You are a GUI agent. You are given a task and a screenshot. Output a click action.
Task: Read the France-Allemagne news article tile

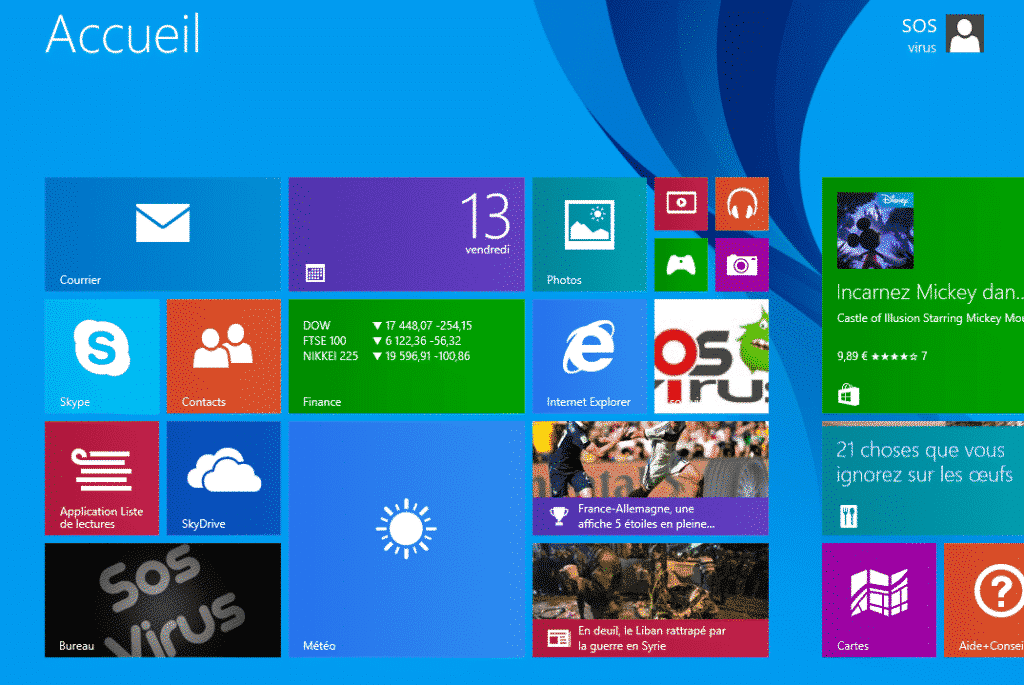pyautogui.click(x=650, y=478)
